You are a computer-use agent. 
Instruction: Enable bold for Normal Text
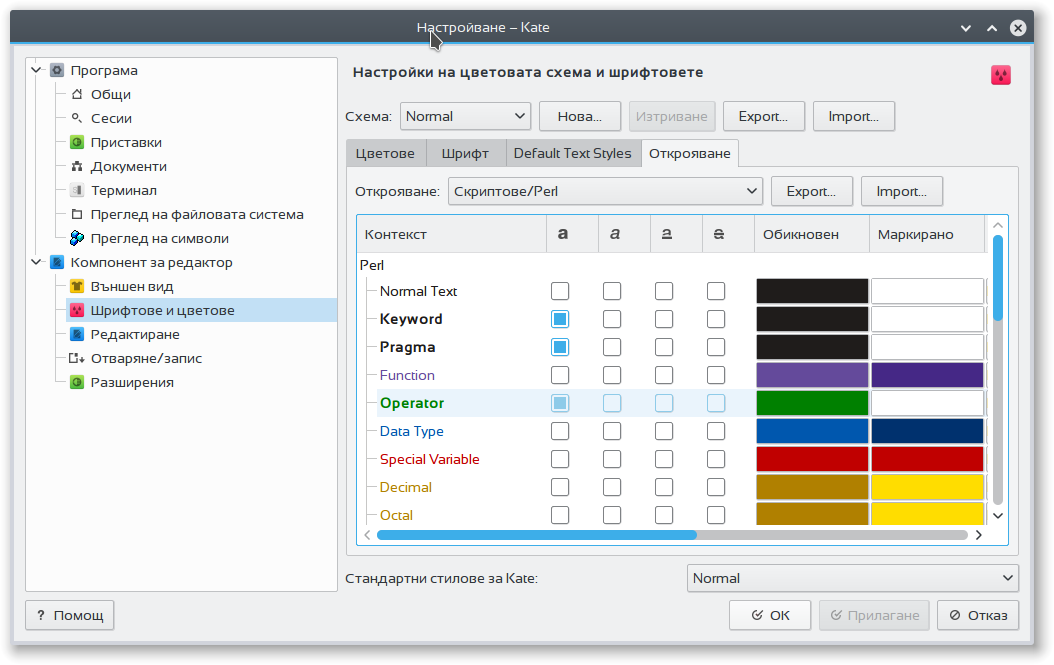pos(560,291)
